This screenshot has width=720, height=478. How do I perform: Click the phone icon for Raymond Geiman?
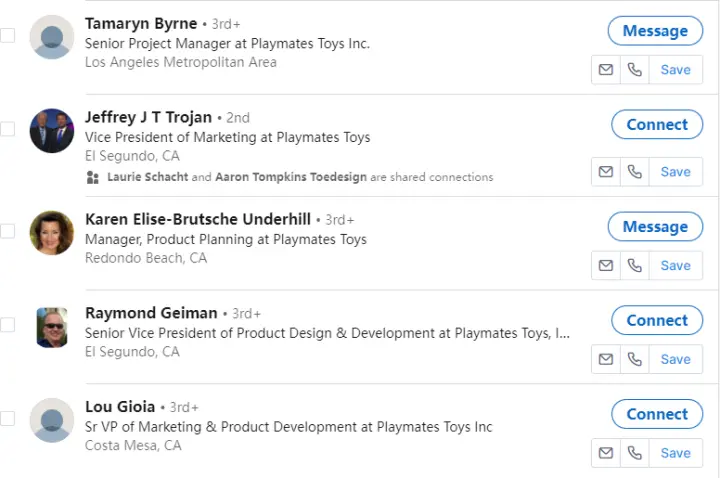click(x=634, y=359)
